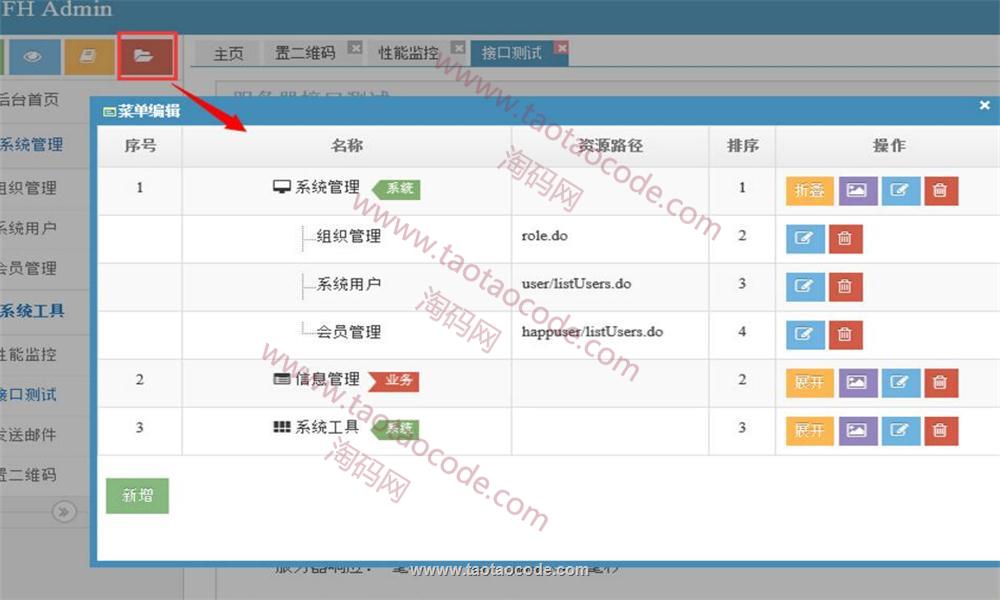
Task: Click the green 新增 button
Action: point(137,495)
